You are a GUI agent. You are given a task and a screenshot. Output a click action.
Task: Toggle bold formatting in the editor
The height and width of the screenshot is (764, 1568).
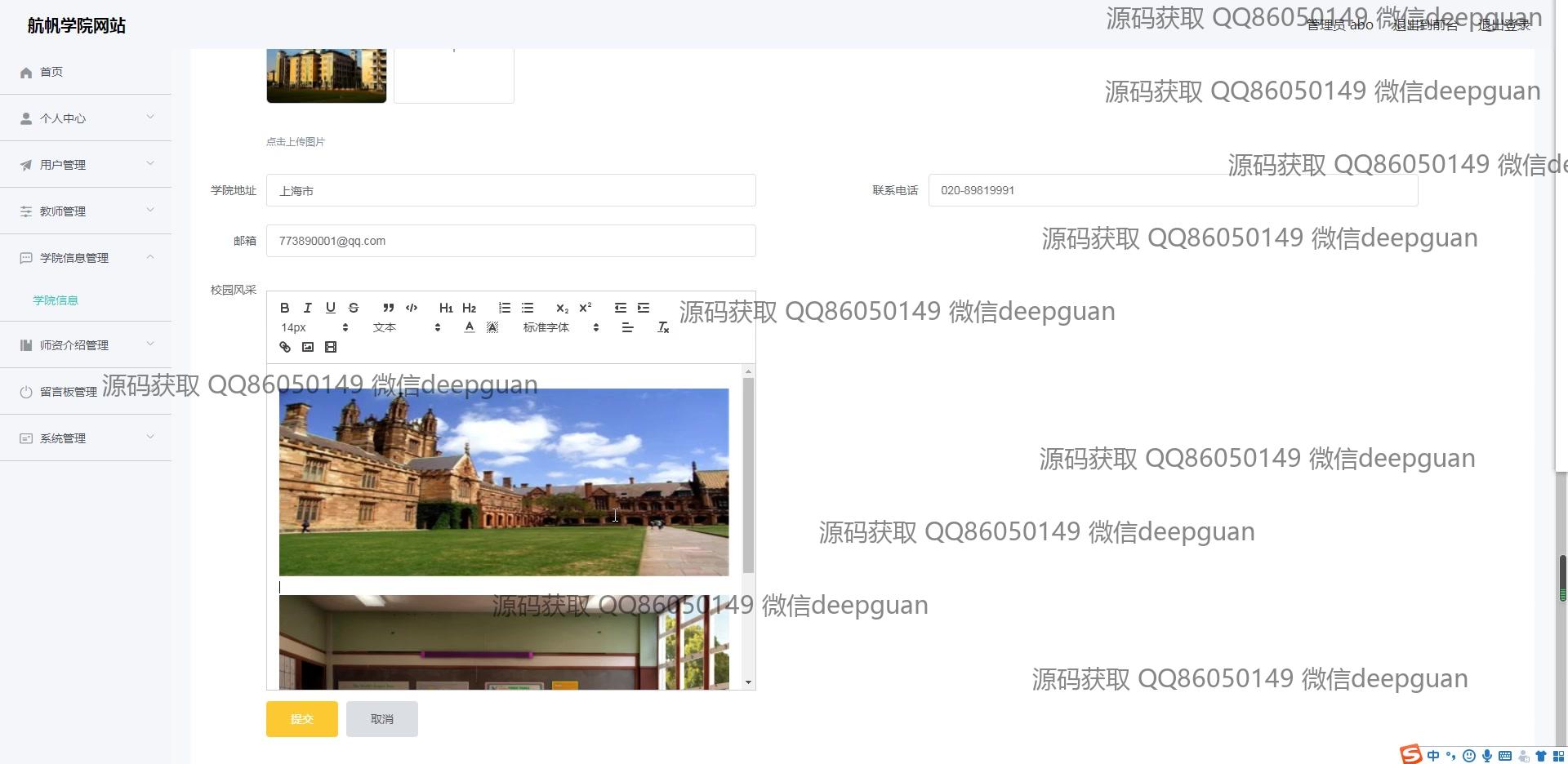click(284, 308)
